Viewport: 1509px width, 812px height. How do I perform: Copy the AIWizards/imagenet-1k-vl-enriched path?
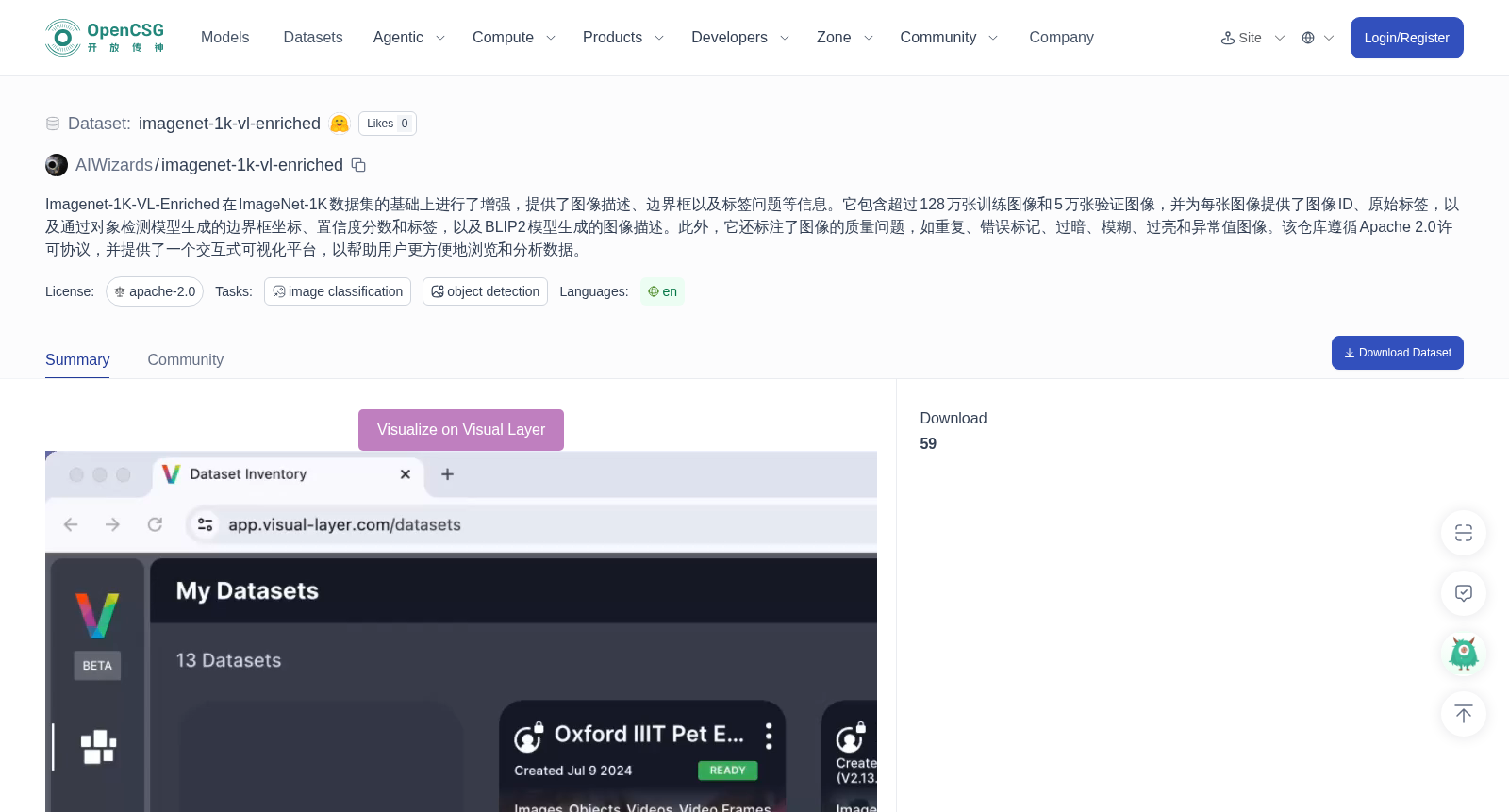[x=358, y=165]
